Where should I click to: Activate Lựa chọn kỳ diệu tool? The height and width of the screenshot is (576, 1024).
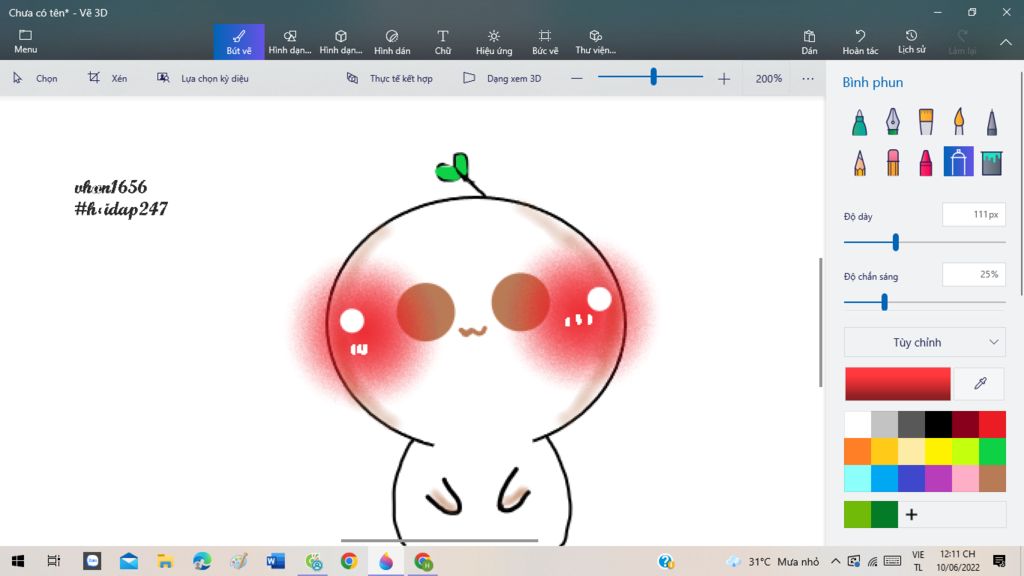[202, 78]
